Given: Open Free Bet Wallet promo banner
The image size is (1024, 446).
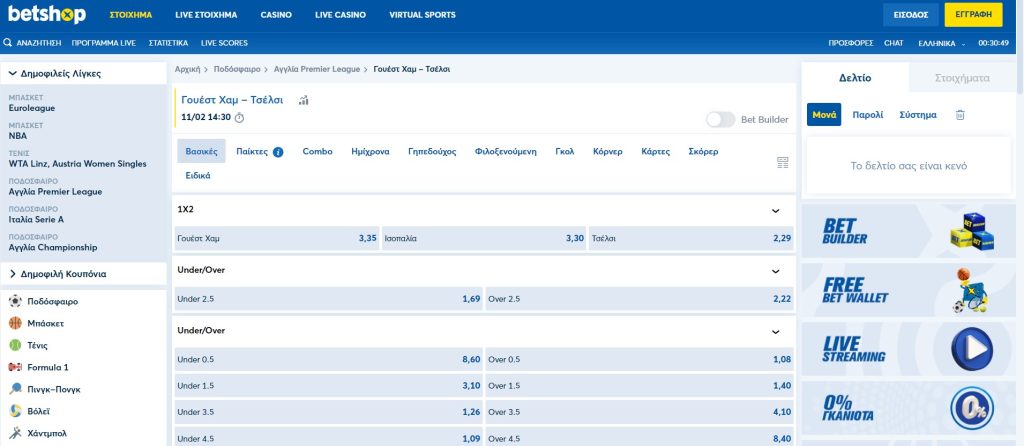Looking at the screenshot, I should click(908, 290).
